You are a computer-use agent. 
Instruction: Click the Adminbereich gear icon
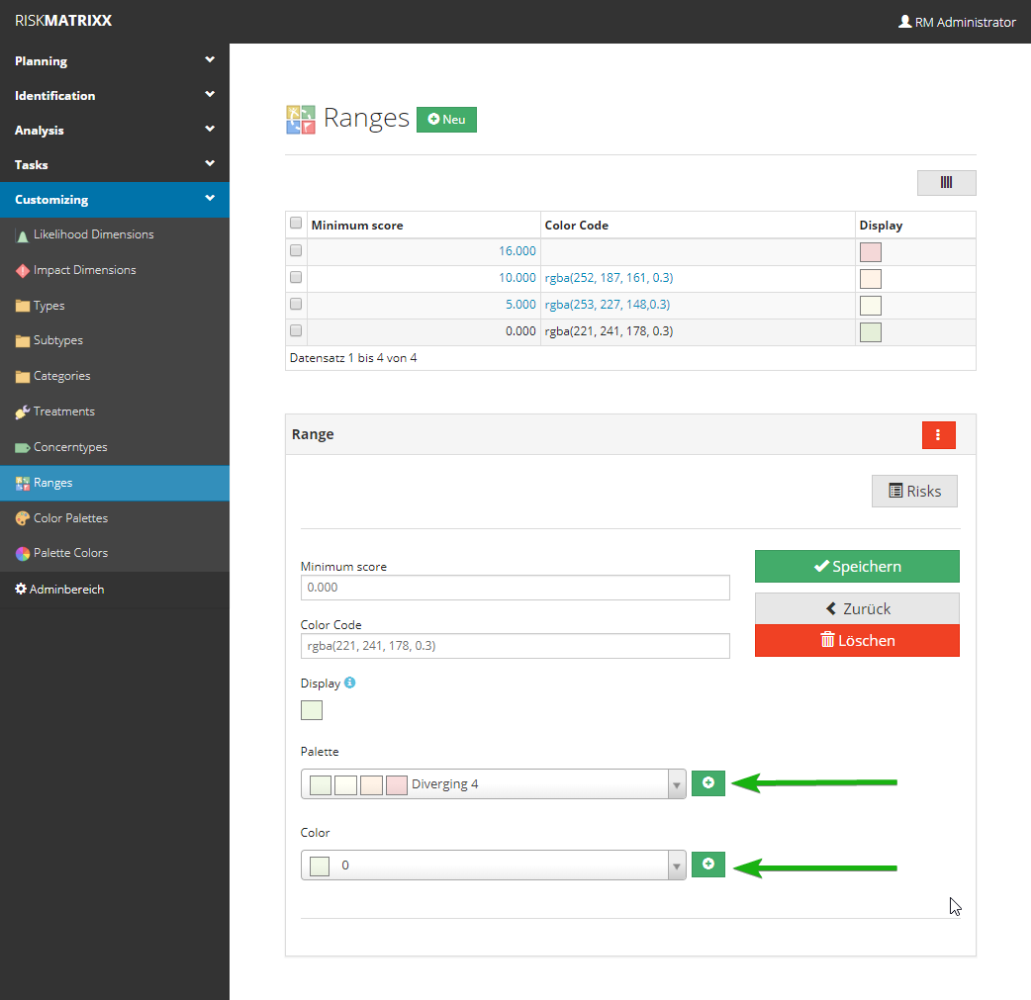(20, 589)
